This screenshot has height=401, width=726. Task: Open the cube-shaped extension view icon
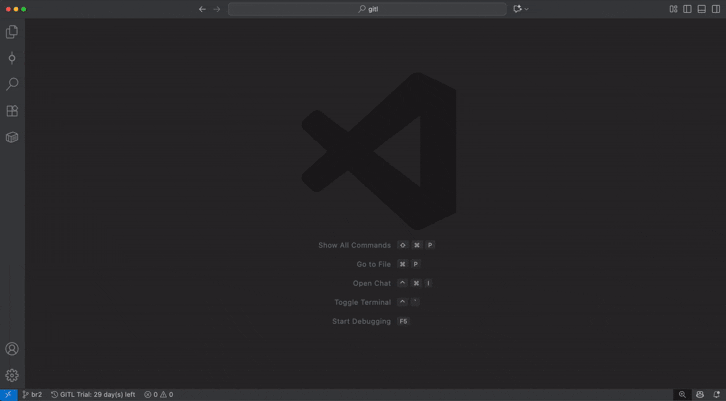(12, 137)
